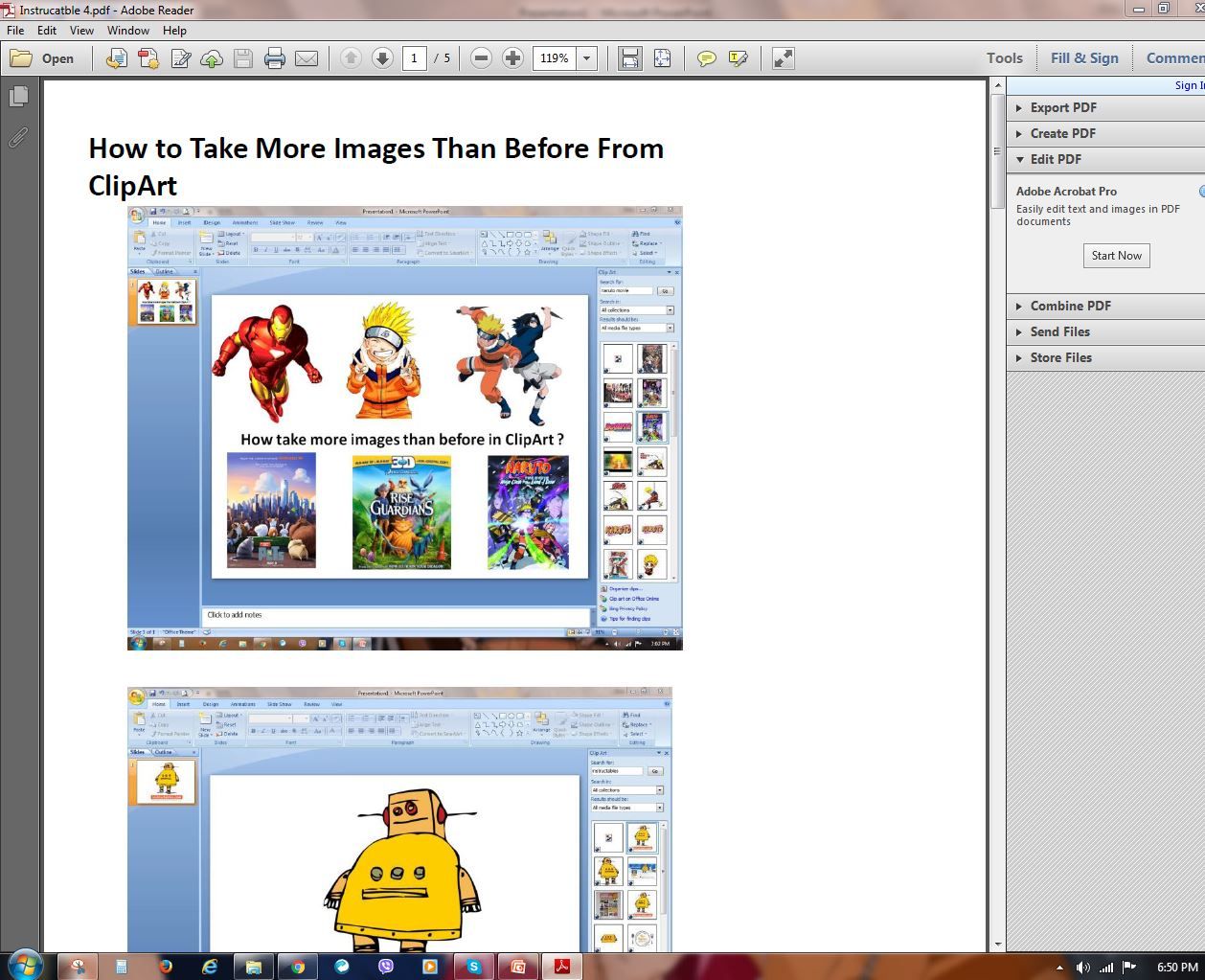
Task: Click the Open text button
Action: click(x=57, y=58)
